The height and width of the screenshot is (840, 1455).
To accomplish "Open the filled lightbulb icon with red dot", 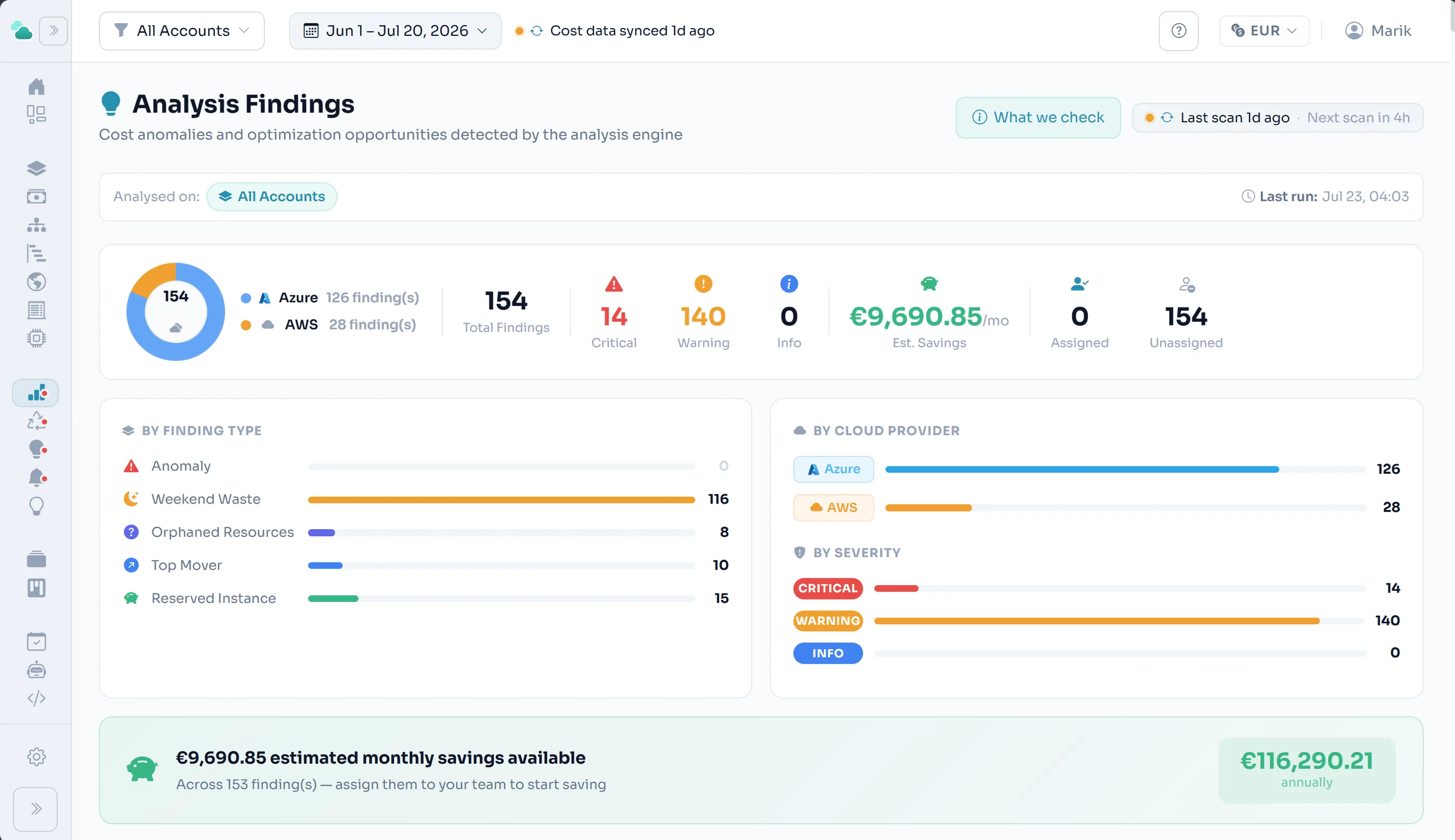I will point(36,449).
